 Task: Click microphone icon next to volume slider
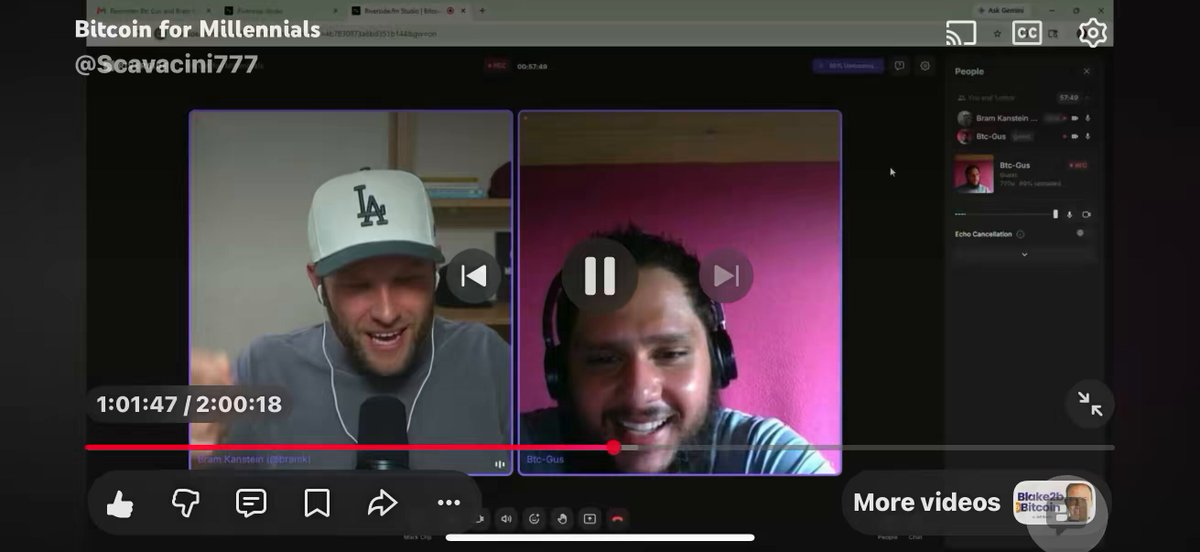(1070, 214)
